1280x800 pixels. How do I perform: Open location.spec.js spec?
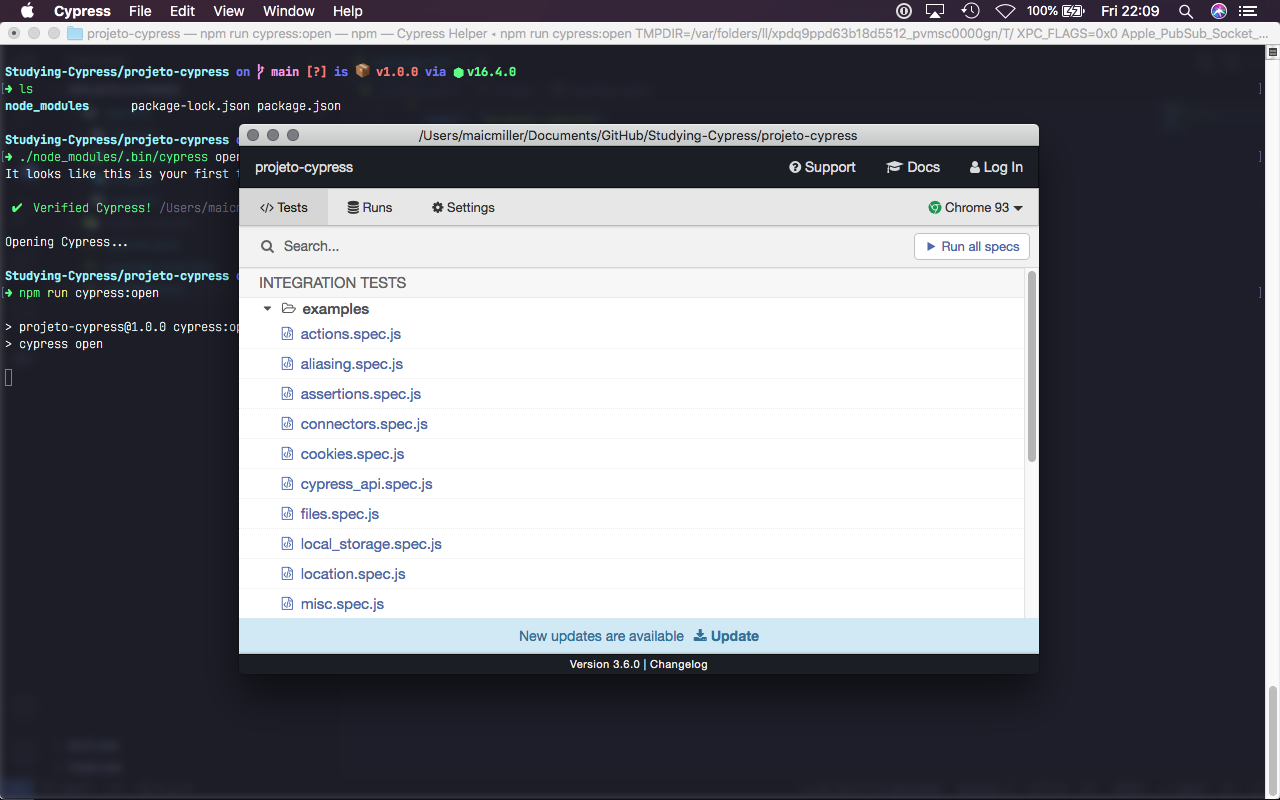[353, 574]
